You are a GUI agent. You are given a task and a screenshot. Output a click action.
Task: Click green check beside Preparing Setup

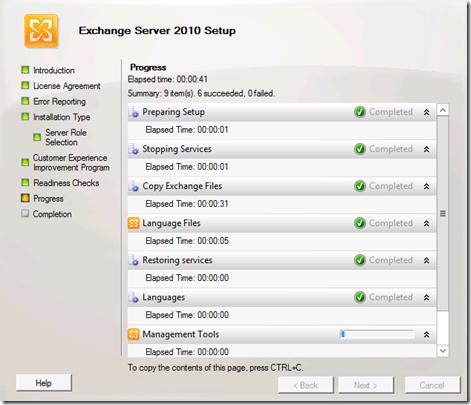pyautogui.click(x=360, y=112)
